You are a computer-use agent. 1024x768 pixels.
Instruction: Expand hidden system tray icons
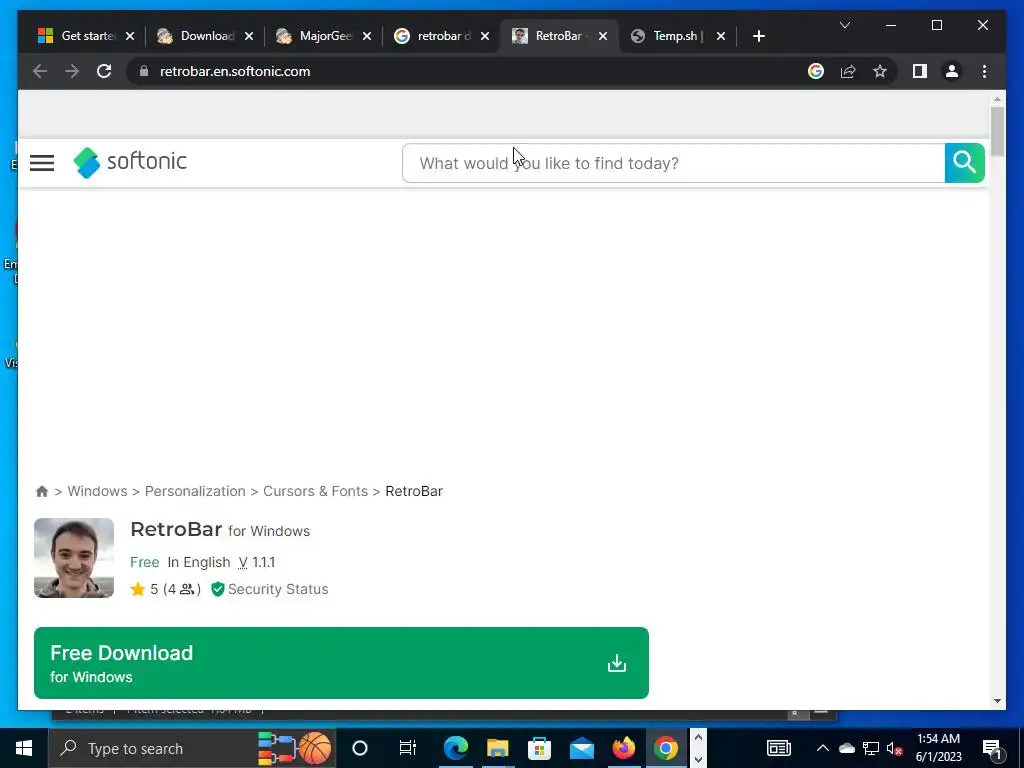823,748
